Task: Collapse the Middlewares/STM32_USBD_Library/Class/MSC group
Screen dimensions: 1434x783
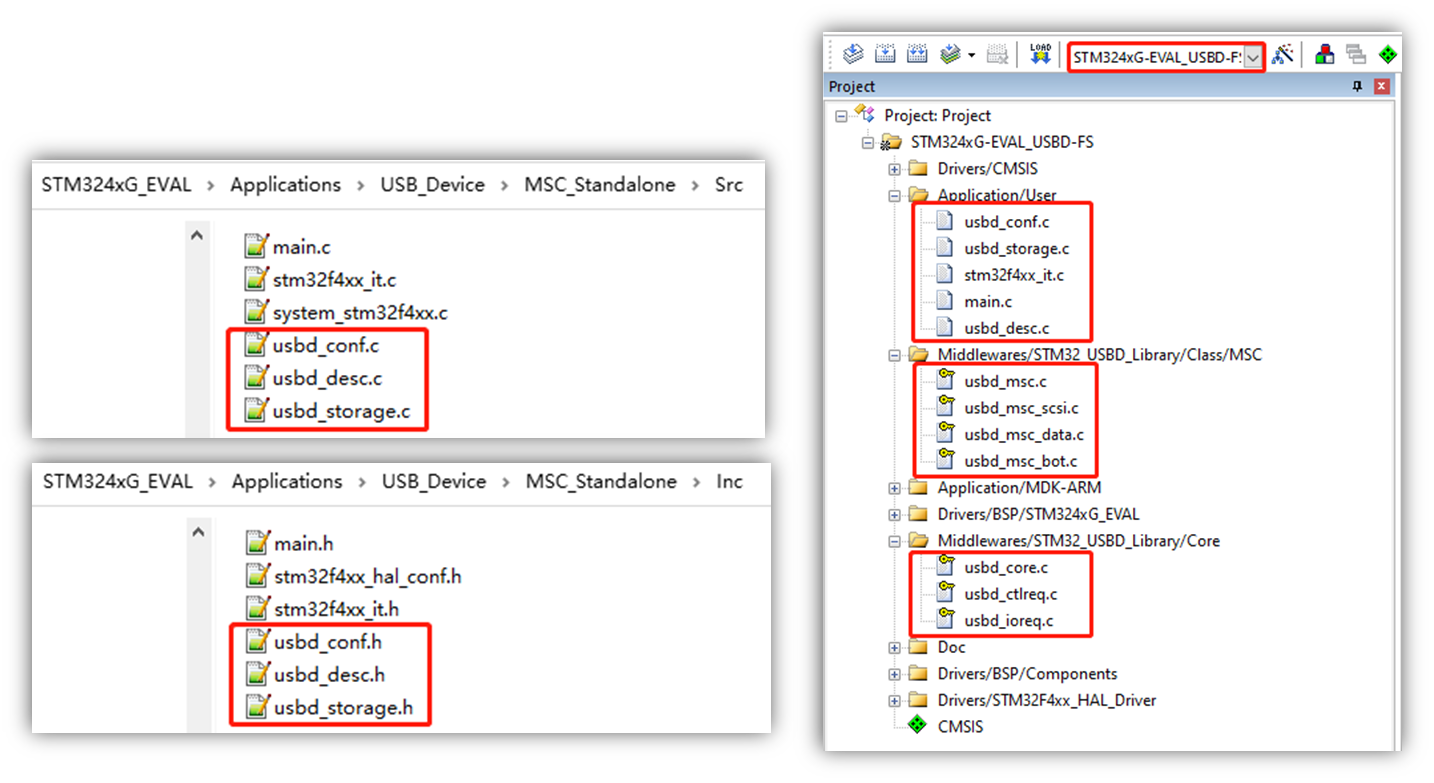Action: (x=894, y=355)
